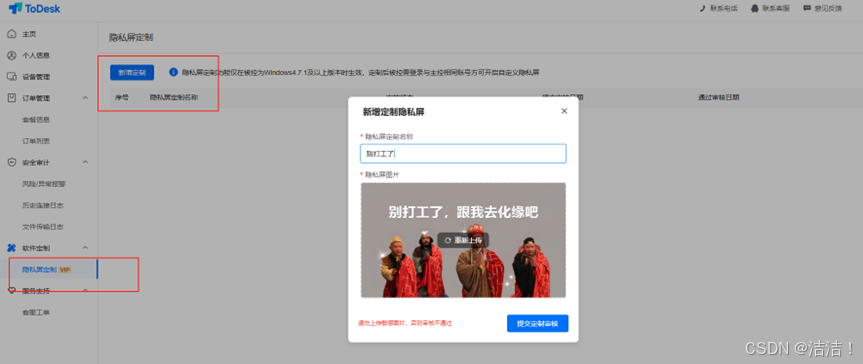The height and width of the screenshot is (364, 863).
Task: Open 意见反馈 feedback link
Action: point(822,8)
